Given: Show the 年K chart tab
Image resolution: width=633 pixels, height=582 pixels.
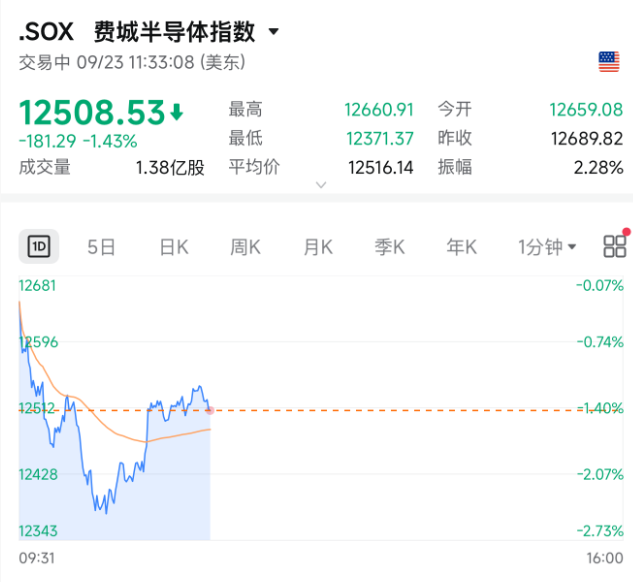Looking at the screenshot, I should pyautogui.click(x=461, y=247).
